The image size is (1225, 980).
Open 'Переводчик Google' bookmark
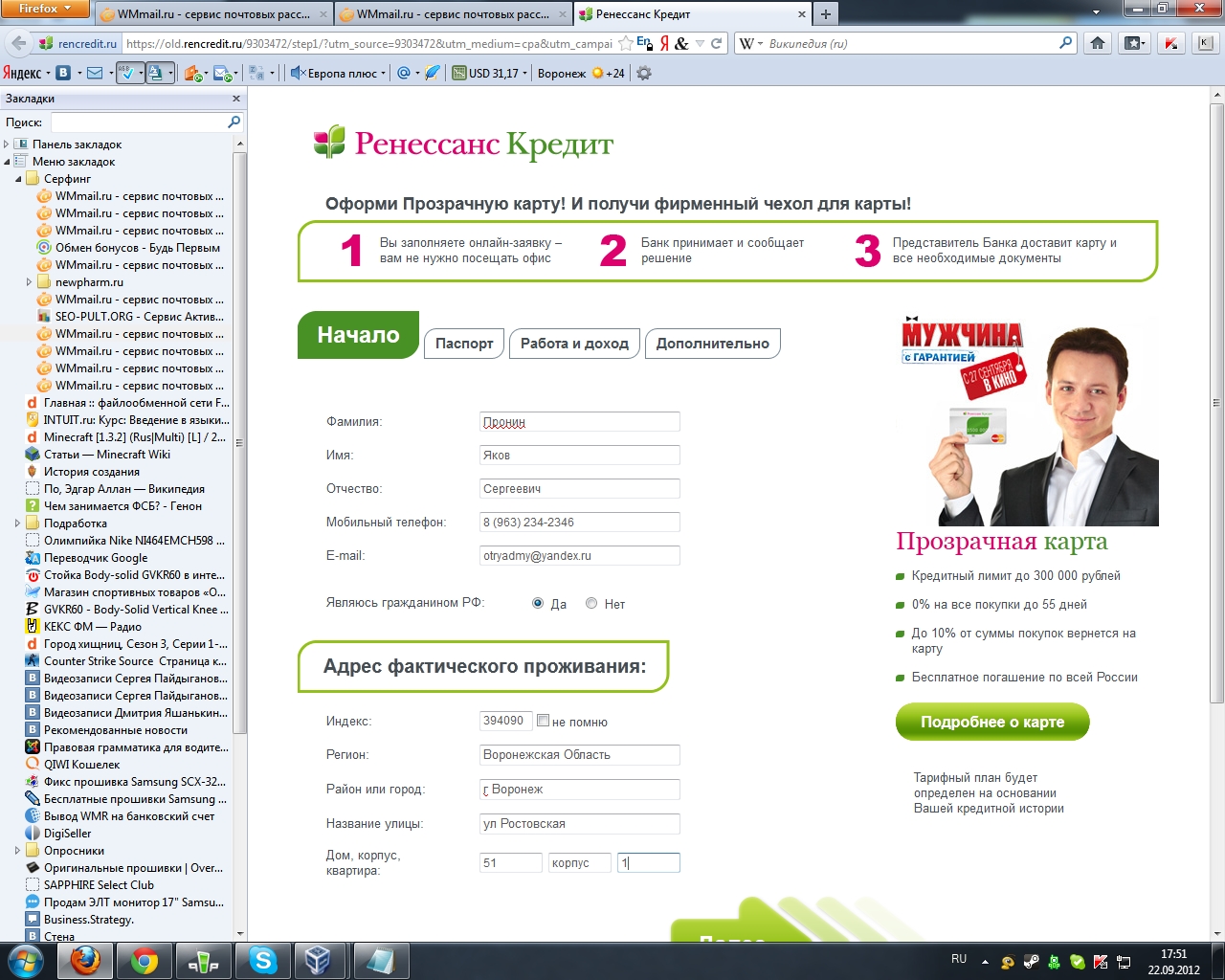(x=96, y=558)
